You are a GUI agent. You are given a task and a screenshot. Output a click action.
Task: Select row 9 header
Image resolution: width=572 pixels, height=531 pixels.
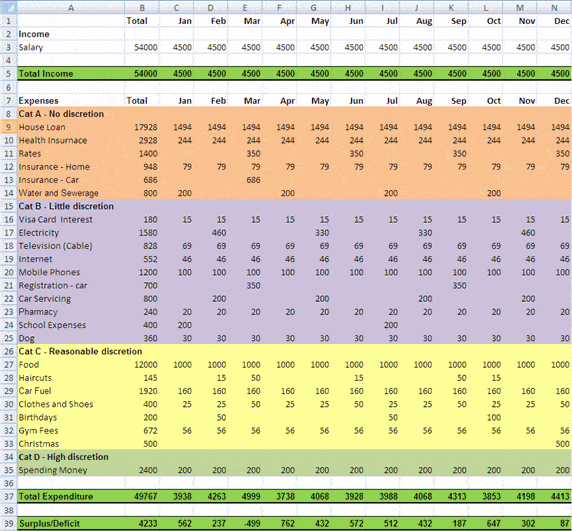point(8,127)
